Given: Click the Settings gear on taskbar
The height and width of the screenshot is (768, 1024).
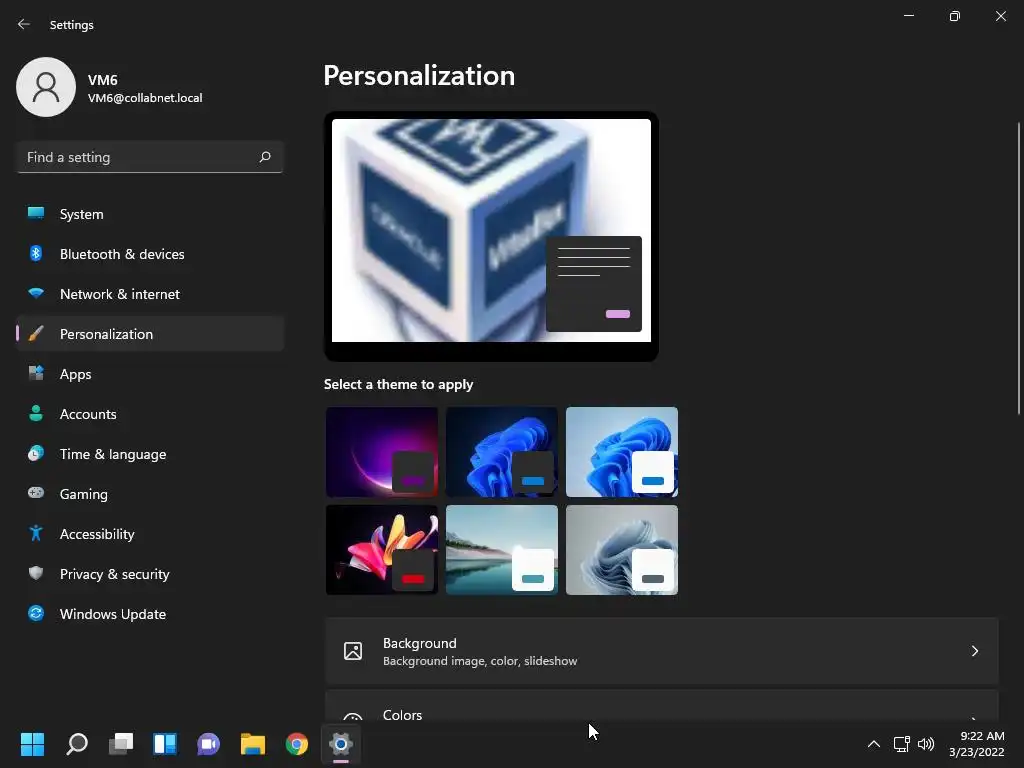Looking at the screenshot, I should [341, 744].
